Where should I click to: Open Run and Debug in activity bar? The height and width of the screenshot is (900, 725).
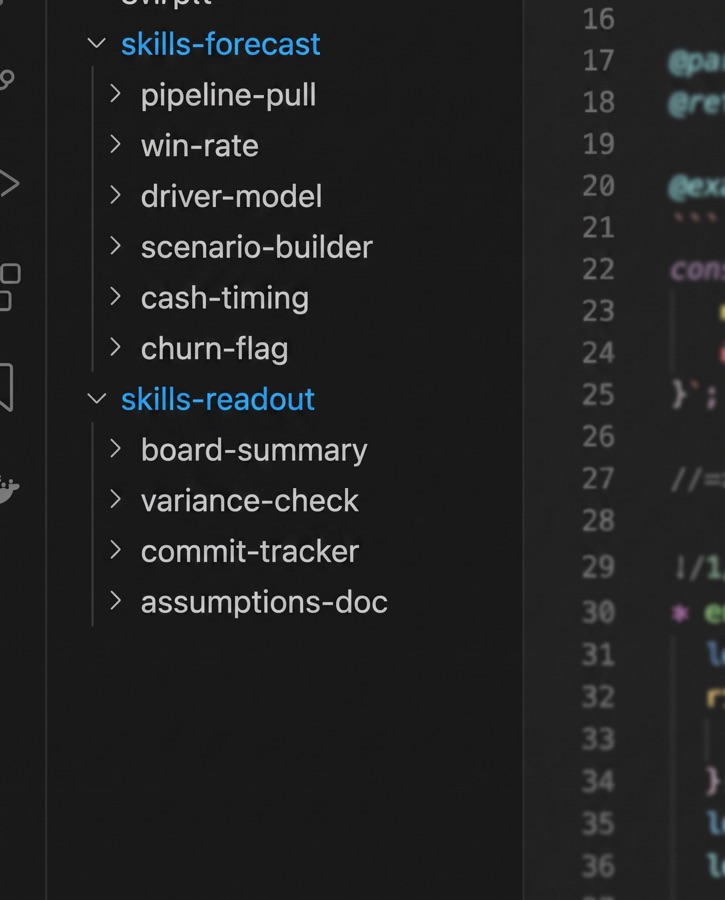coord(8,184)
